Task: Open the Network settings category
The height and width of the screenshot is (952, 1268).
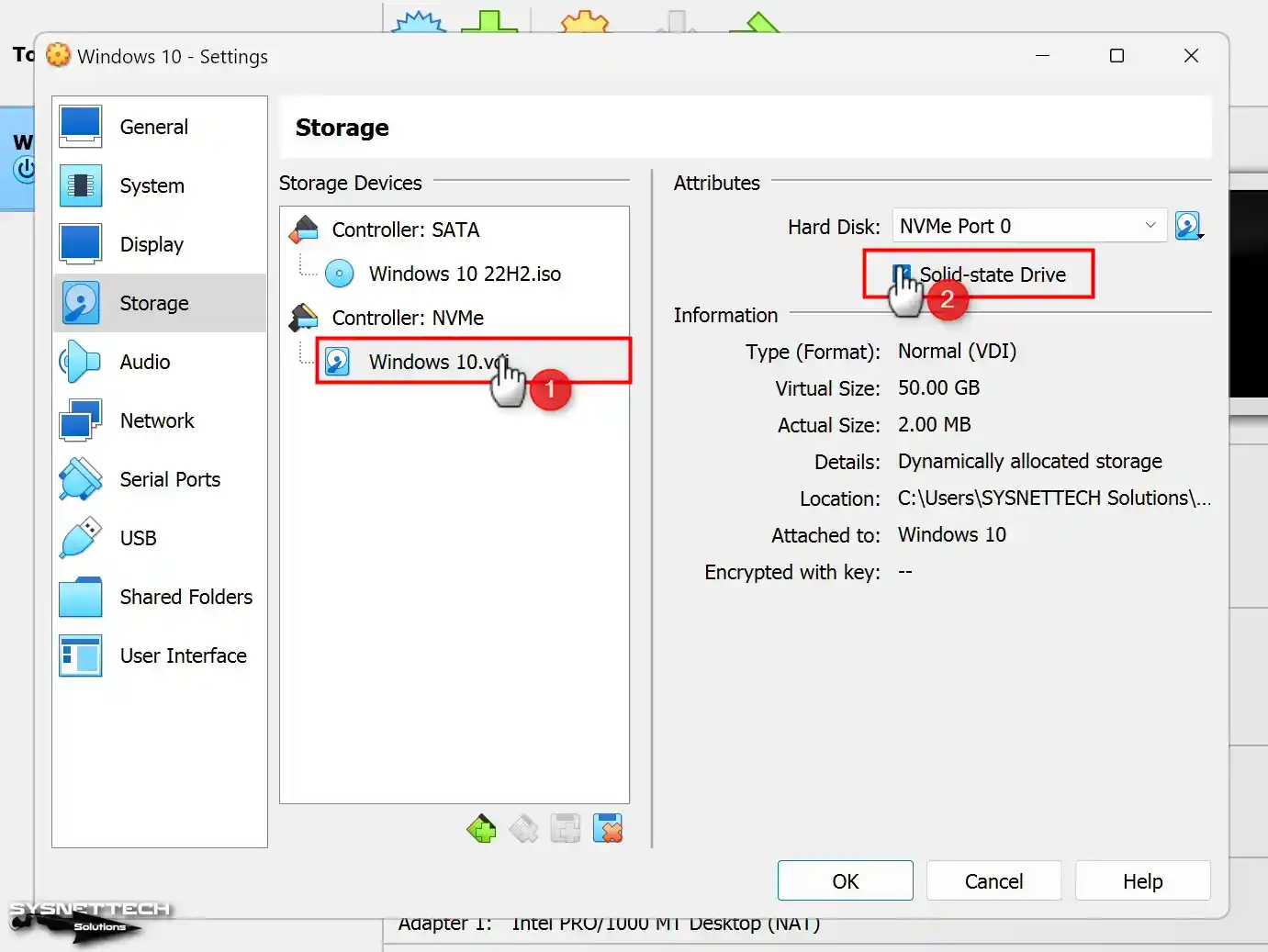Action: point(160,420)
